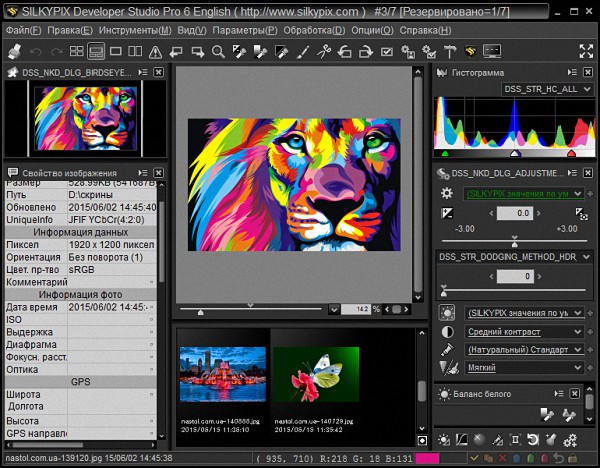Open the tone curve sub-control icon

(461, 440)
